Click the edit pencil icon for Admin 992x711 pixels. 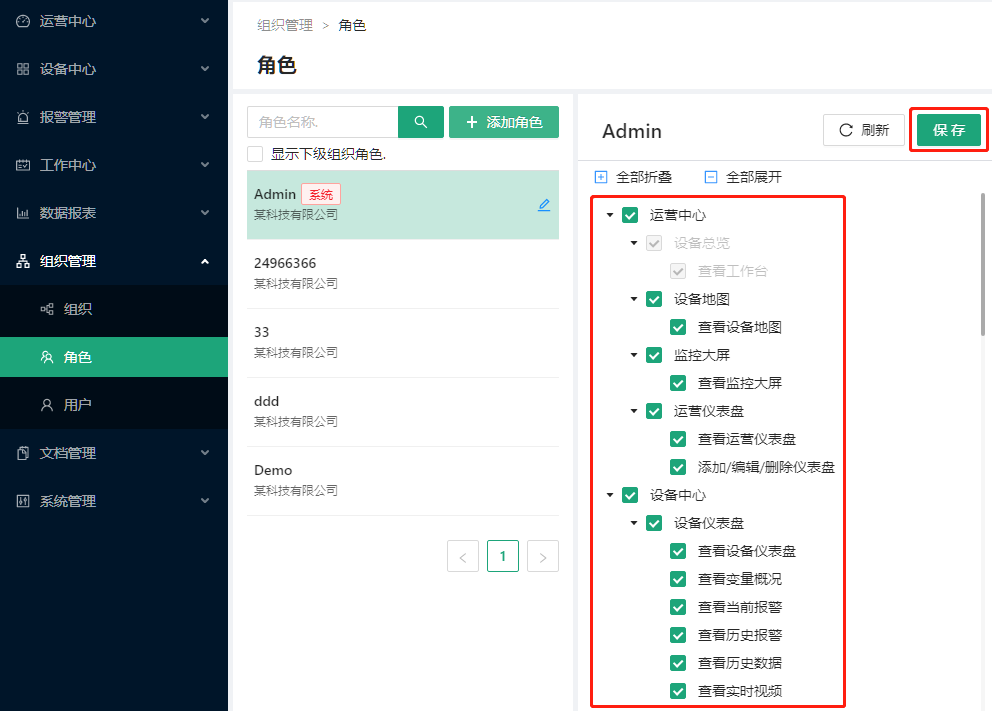point(544,205)
